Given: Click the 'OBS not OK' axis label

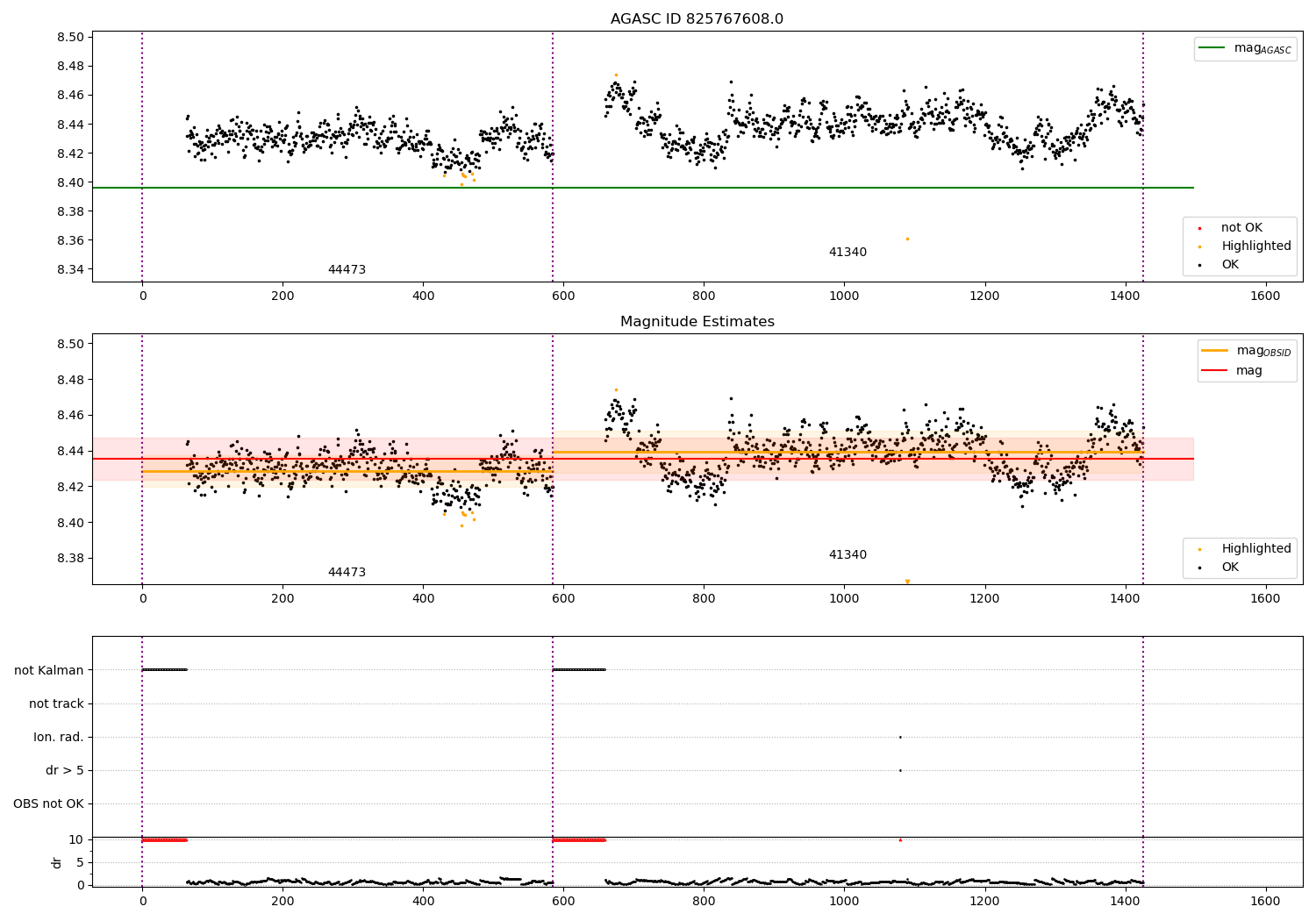Looking at the screenshot, I should pyautogui.click(x=48, y=803).
